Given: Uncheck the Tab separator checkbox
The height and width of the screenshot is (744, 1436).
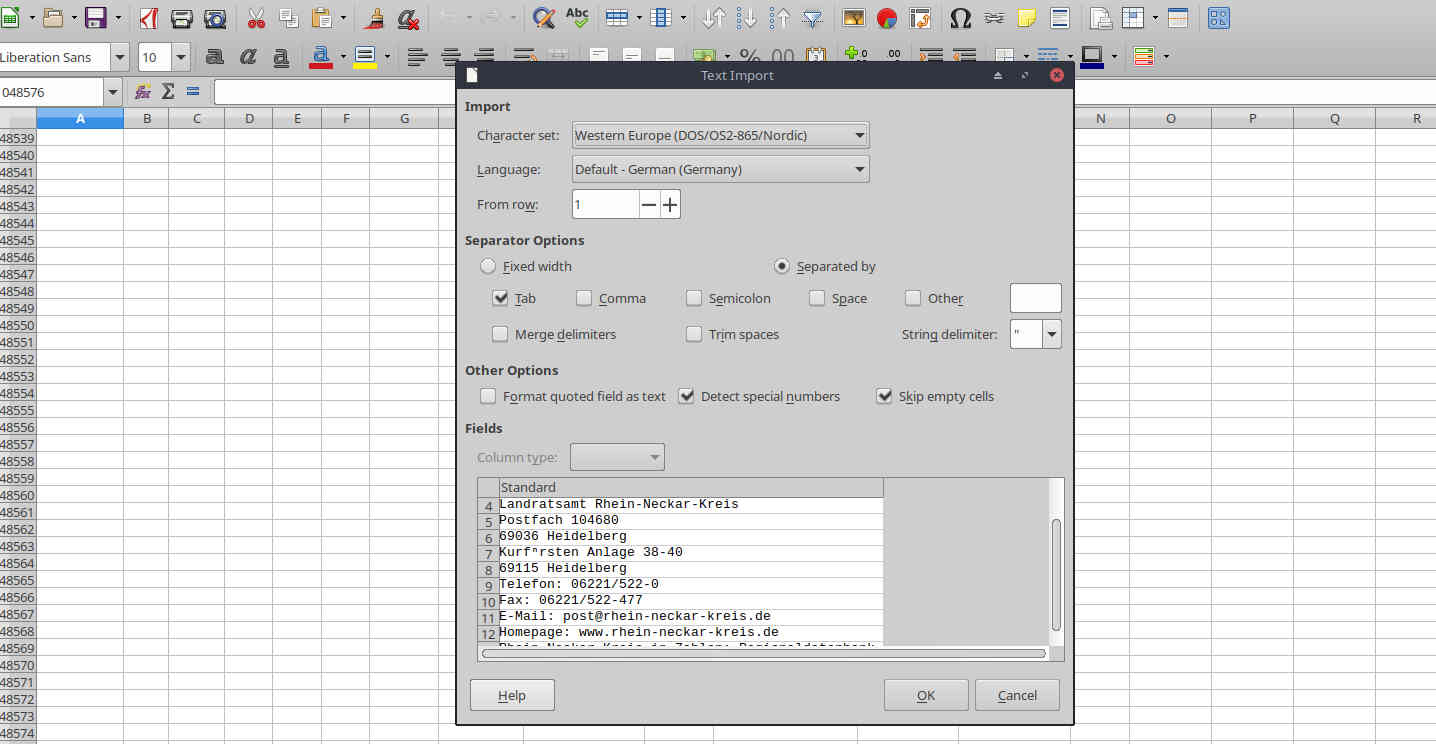Looking at the screenshot, I should click(501, 298).
